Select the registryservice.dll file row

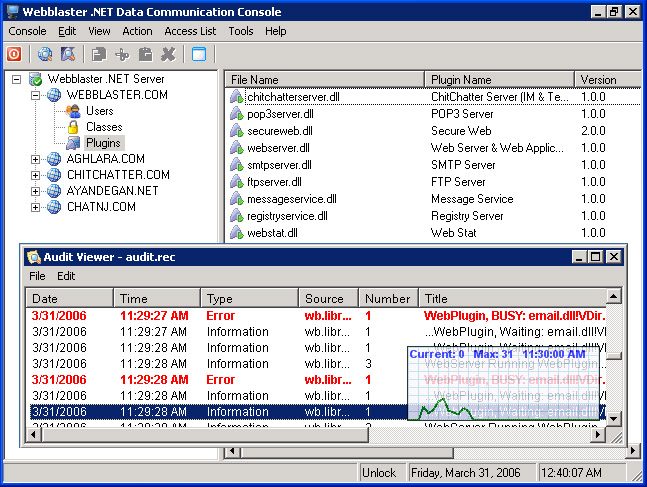point(433,216)
